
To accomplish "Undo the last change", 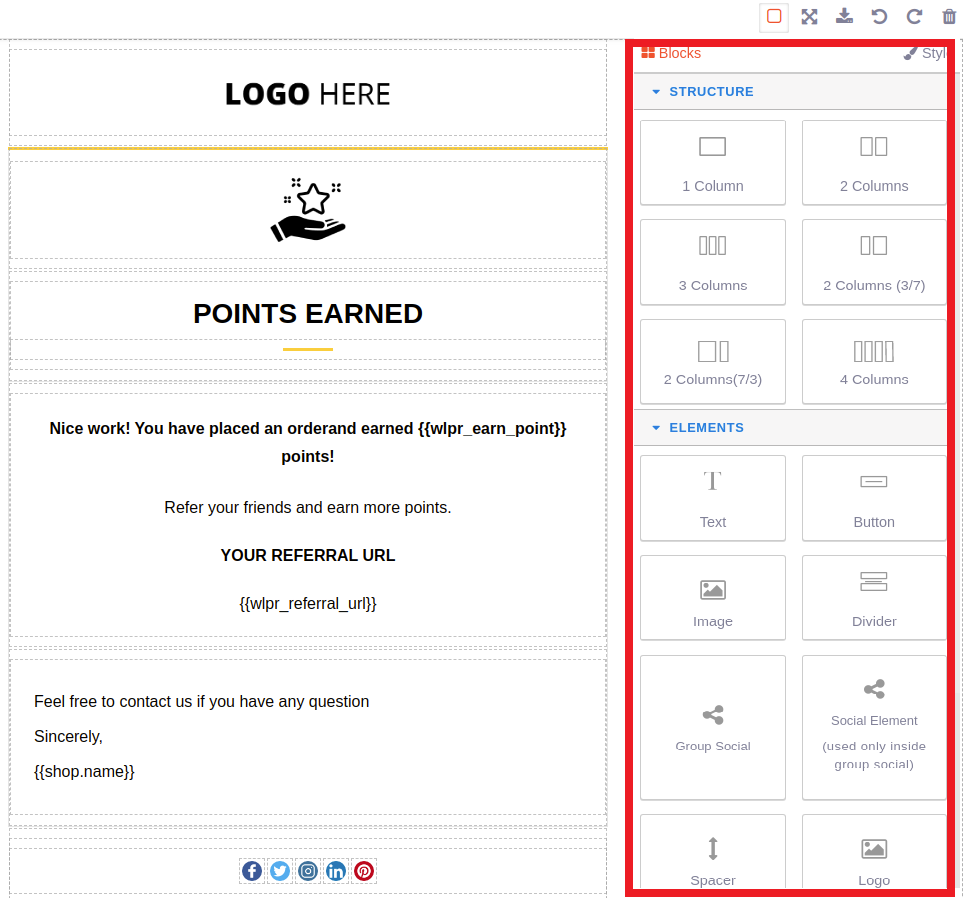I will [880, 17].
